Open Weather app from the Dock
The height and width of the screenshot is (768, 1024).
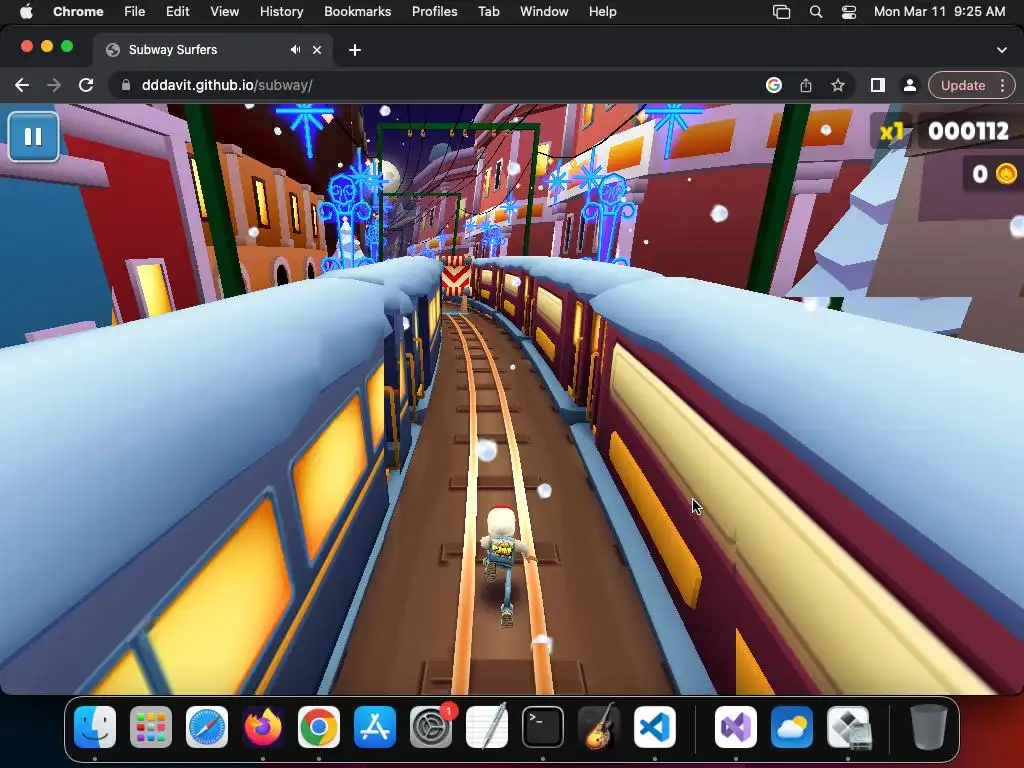(792, 727)
